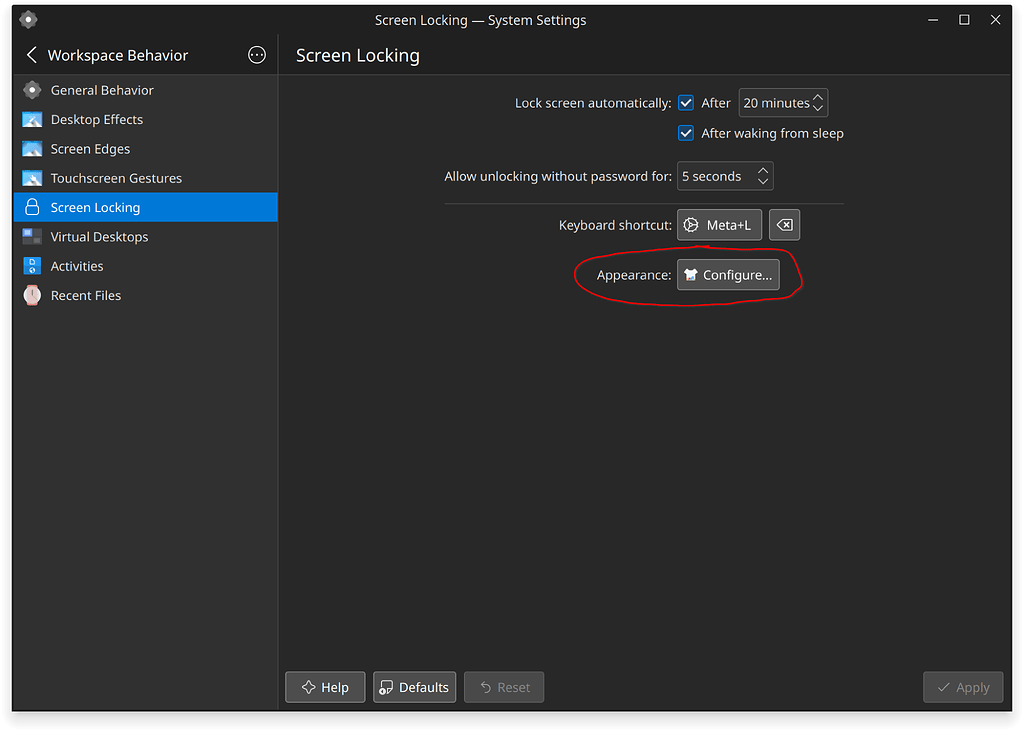
Task: Increase the 20 minutes lock timeout
Action: click(818, 96)
